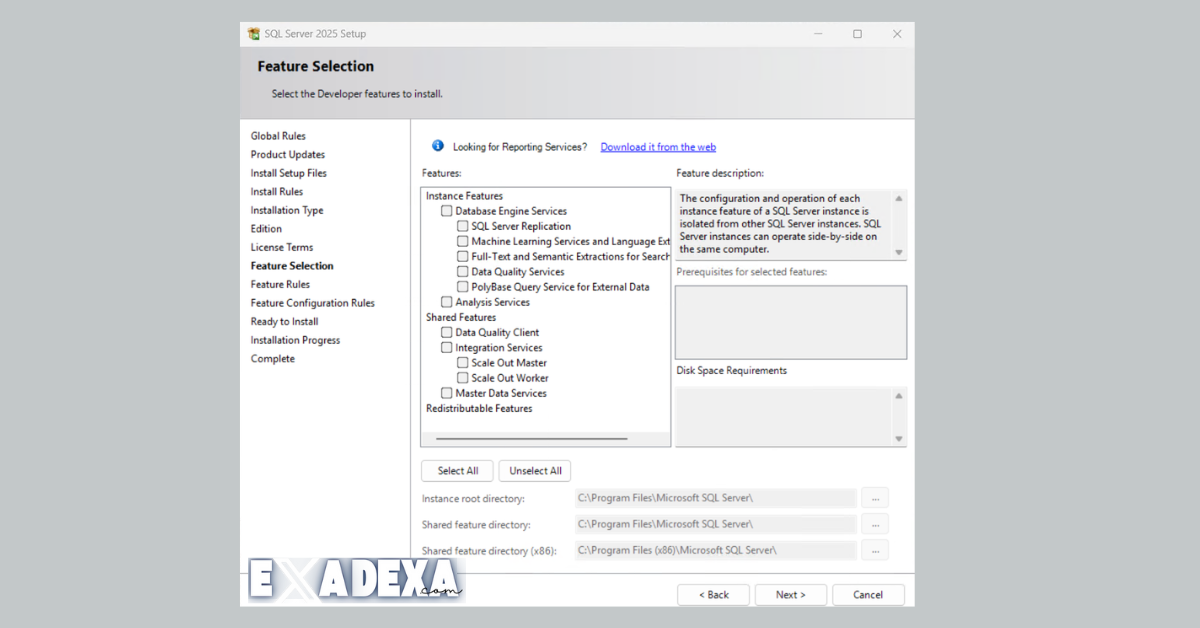Click the info icon beside Reporting Services message

click(437, 145)
